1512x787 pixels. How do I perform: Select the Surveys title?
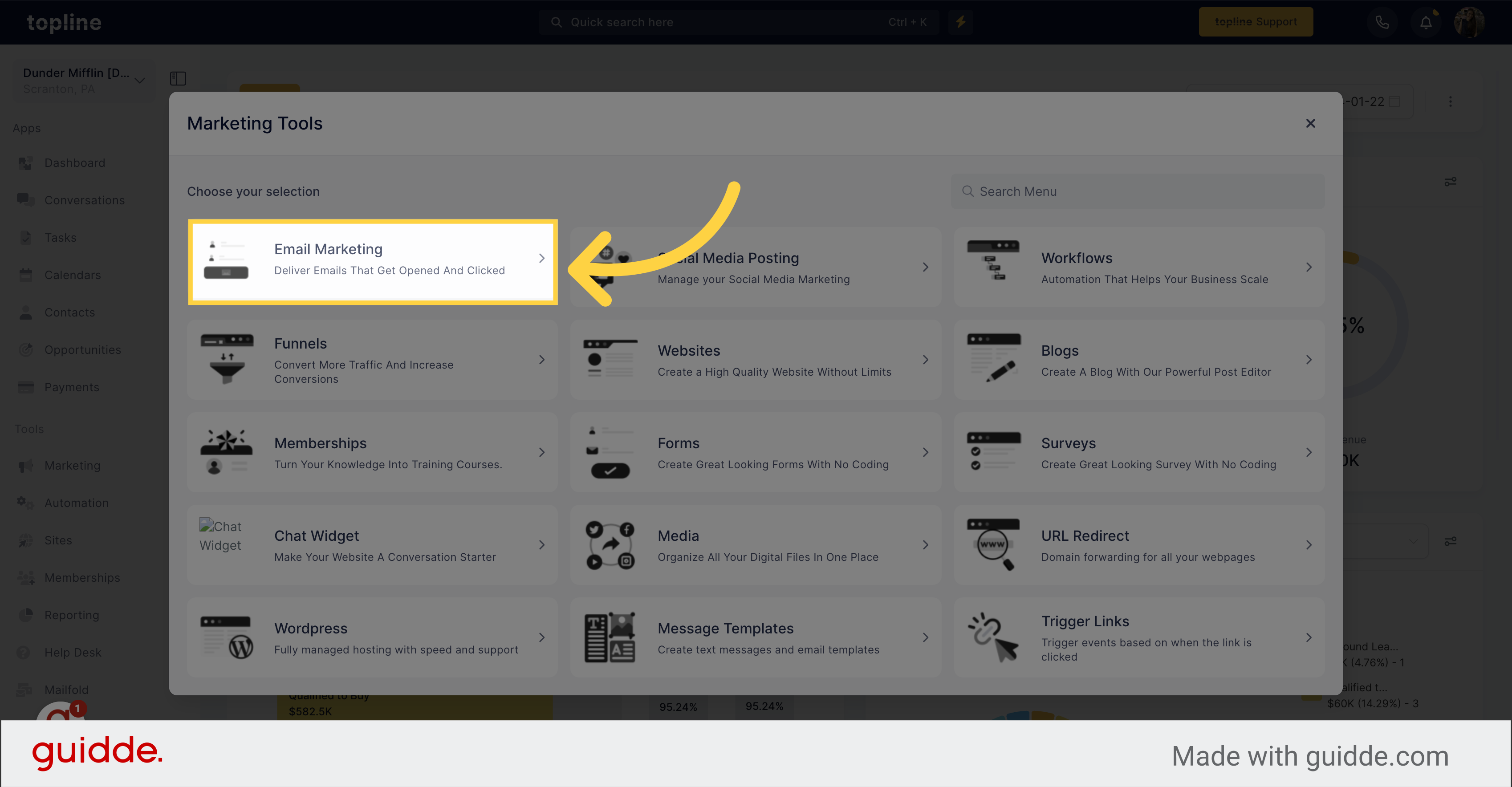1068,443
